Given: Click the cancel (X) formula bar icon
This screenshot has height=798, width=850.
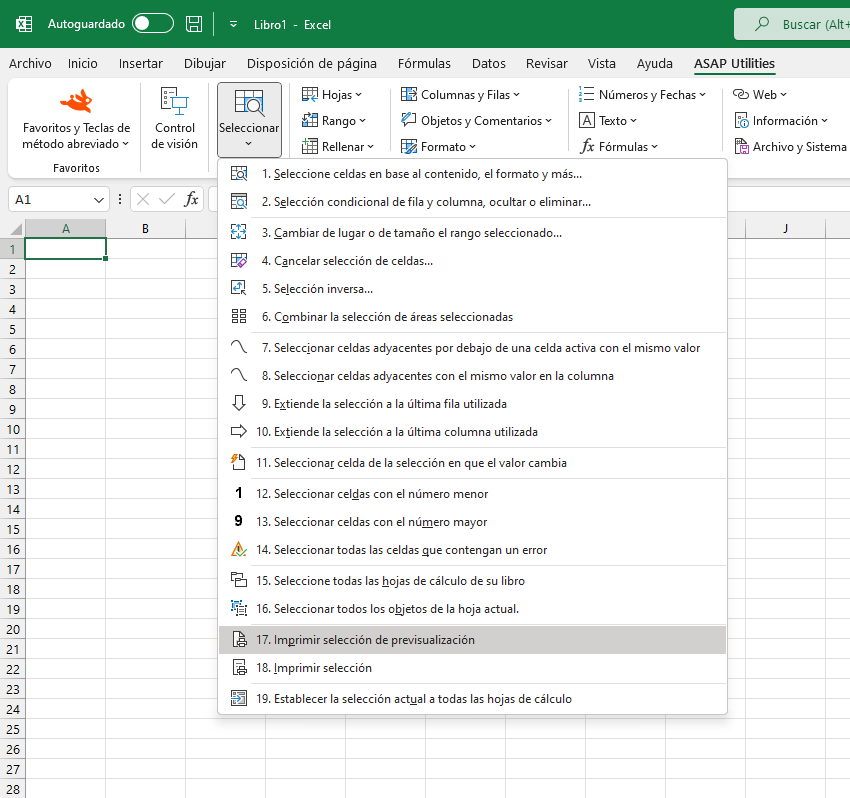Looking at the screenshot, I should 143,200.
